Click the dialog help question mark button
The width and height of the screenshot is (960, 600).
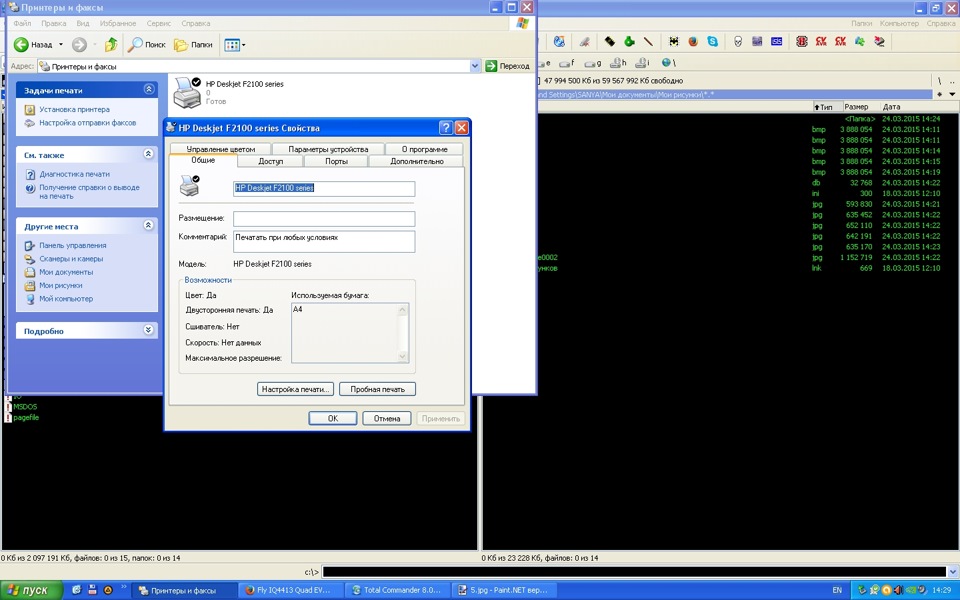(x=446, y=127)
